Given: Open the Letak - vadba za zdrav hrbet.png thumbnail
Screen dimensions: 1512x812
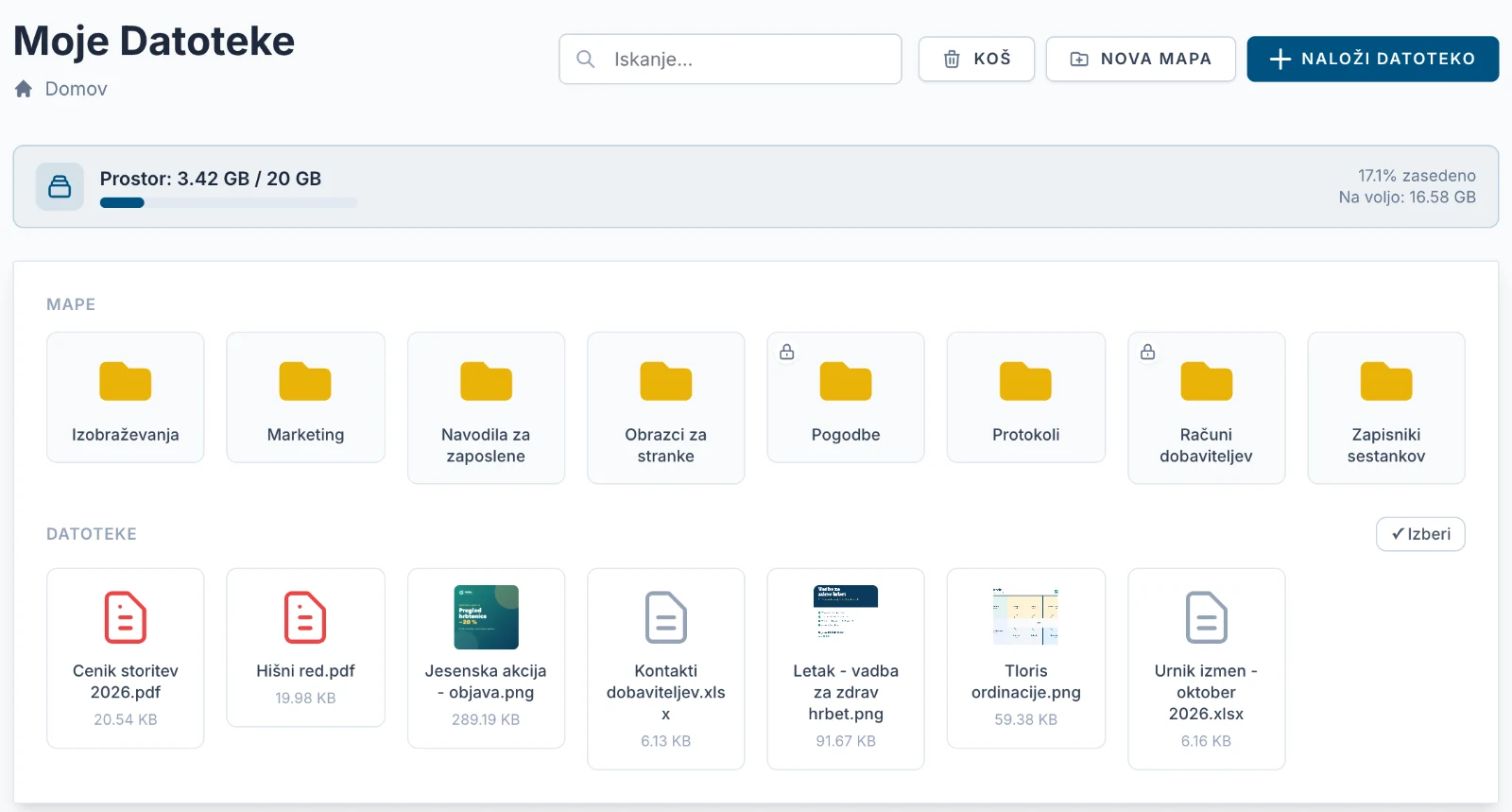Looking at the screenshot, I should [846, 617].
